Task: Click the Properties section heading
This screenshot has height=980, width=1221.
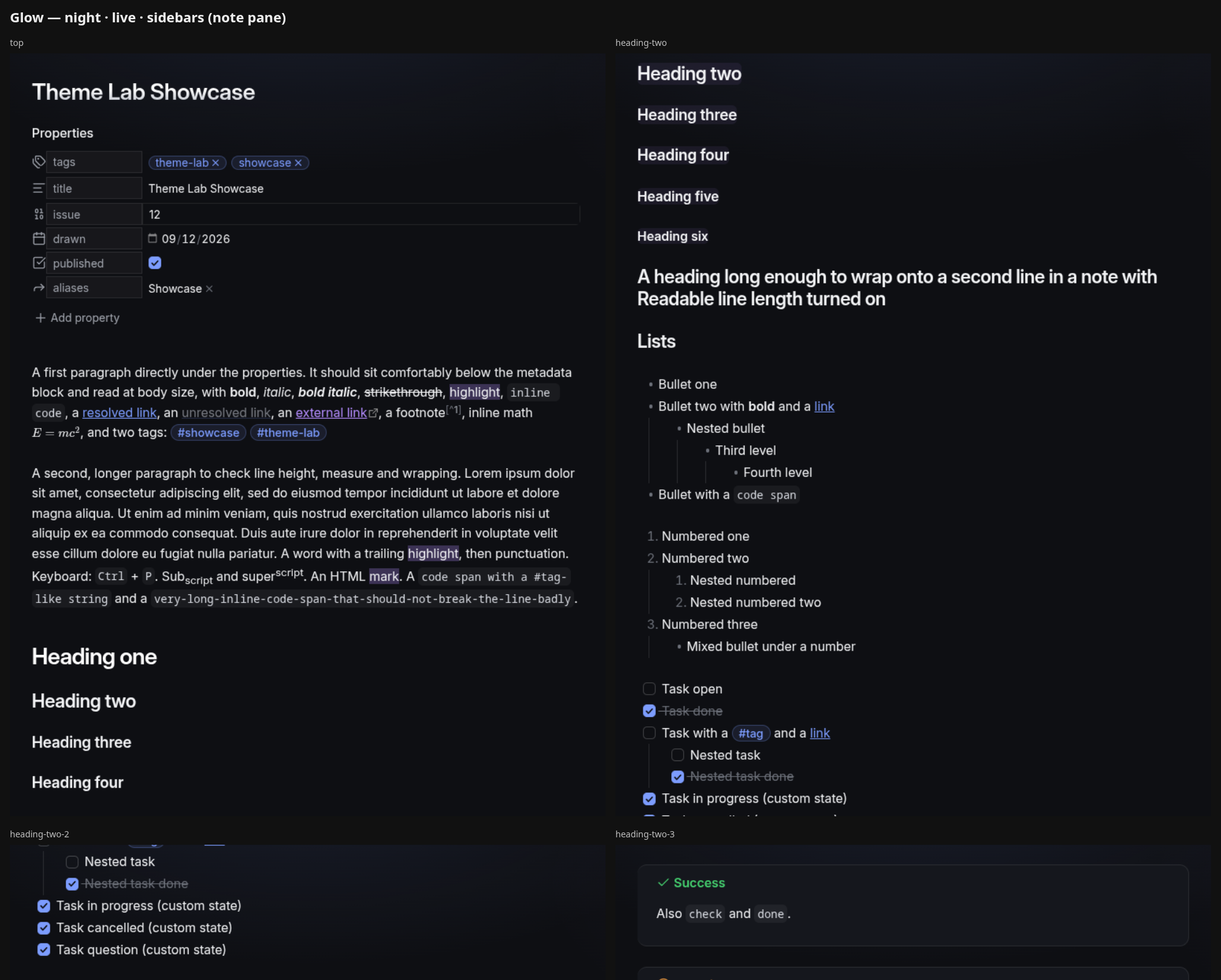Action: point(63,133)
